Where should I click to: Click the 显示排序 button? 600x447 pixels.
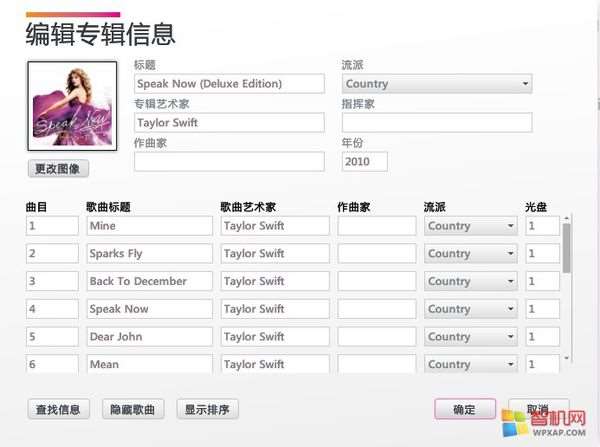pyautogui.click(x=207, y=409)
